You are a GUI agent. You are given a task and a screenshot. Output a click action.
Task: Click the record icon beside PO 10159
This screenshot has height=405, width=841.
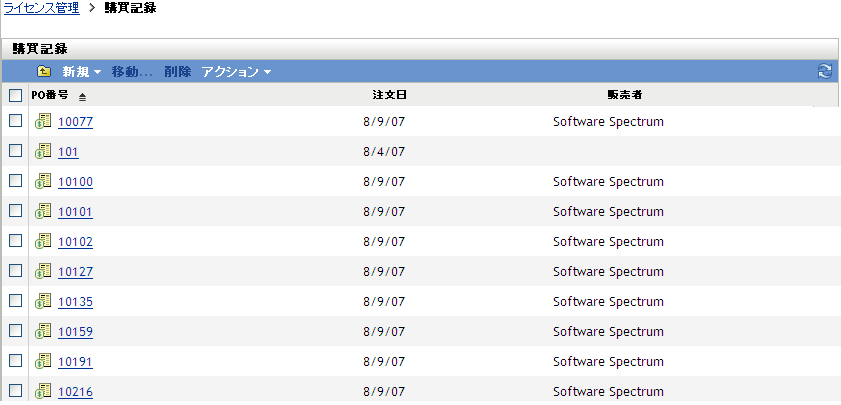coord(43,331)
